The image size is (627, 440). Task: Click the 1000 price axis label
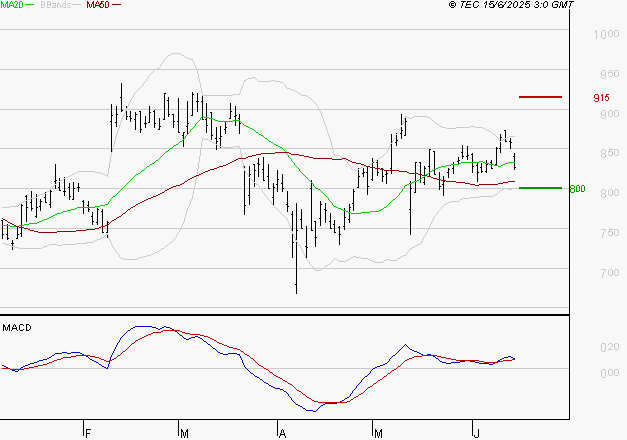pos(606,35)
